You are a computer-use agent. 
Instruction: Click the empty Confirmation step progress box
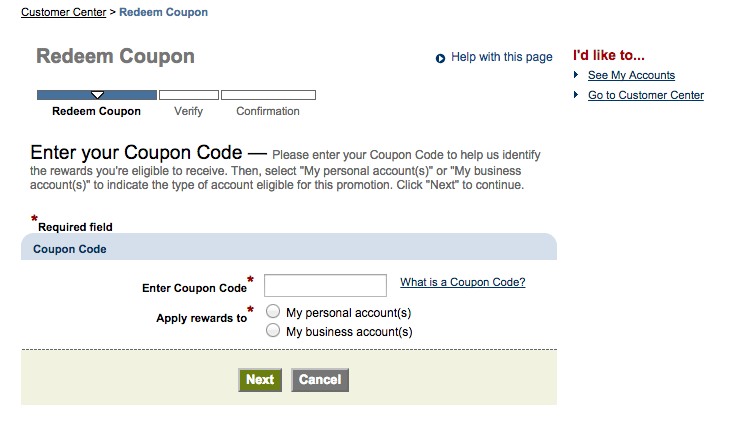coord(268,95)
